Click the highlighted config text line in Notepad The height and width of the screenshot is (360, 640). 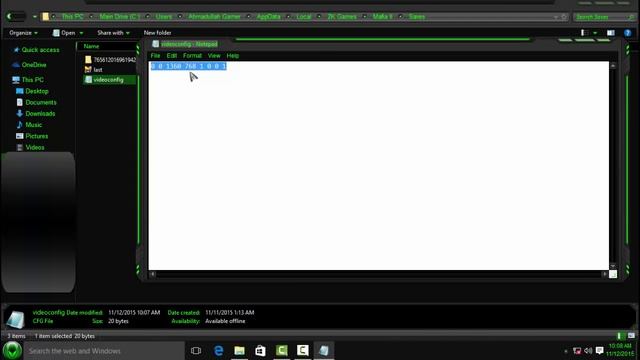[189, 66]
